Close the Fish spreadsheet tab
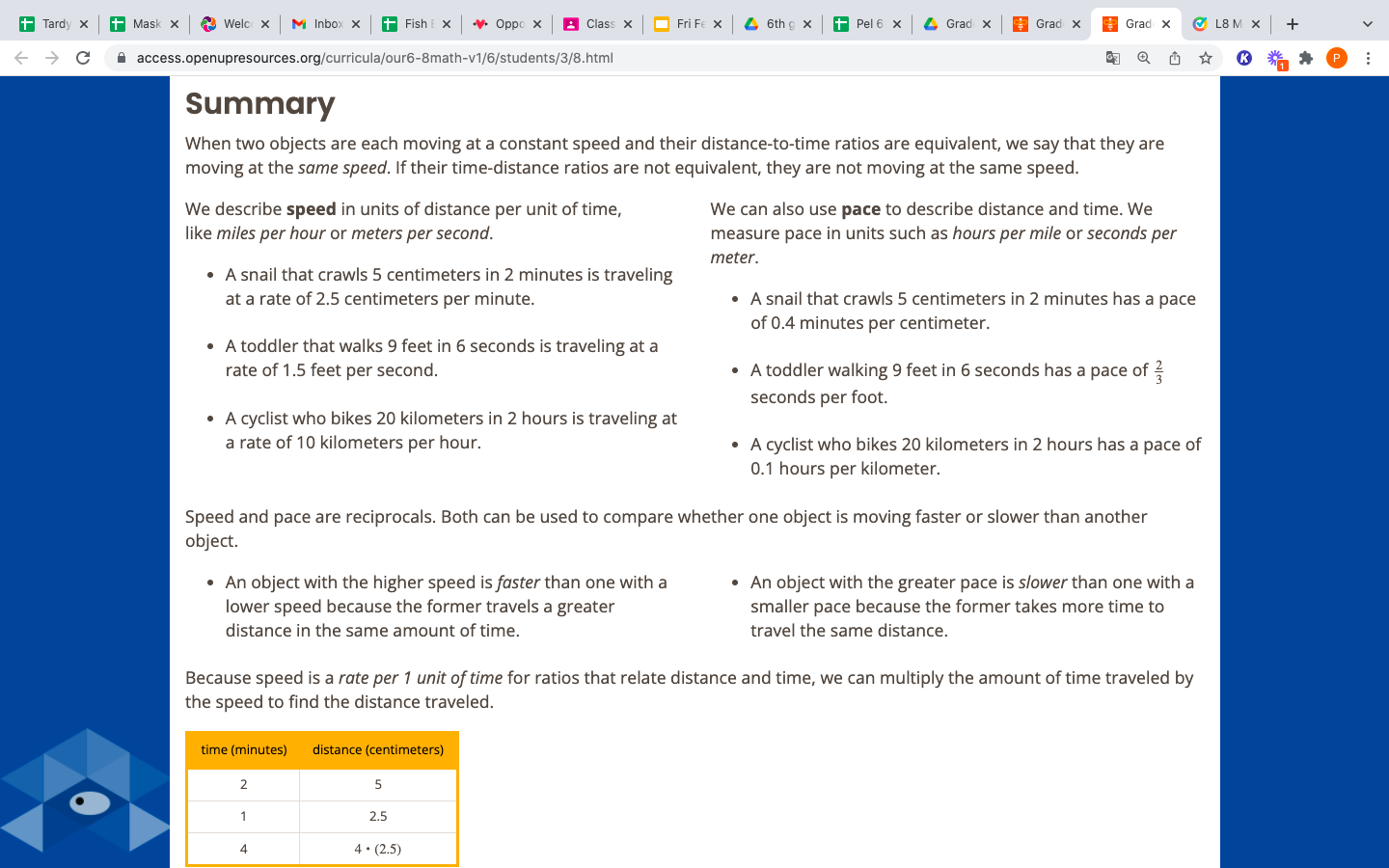Viewport: 1389px width, 868px height. point(447,24)
